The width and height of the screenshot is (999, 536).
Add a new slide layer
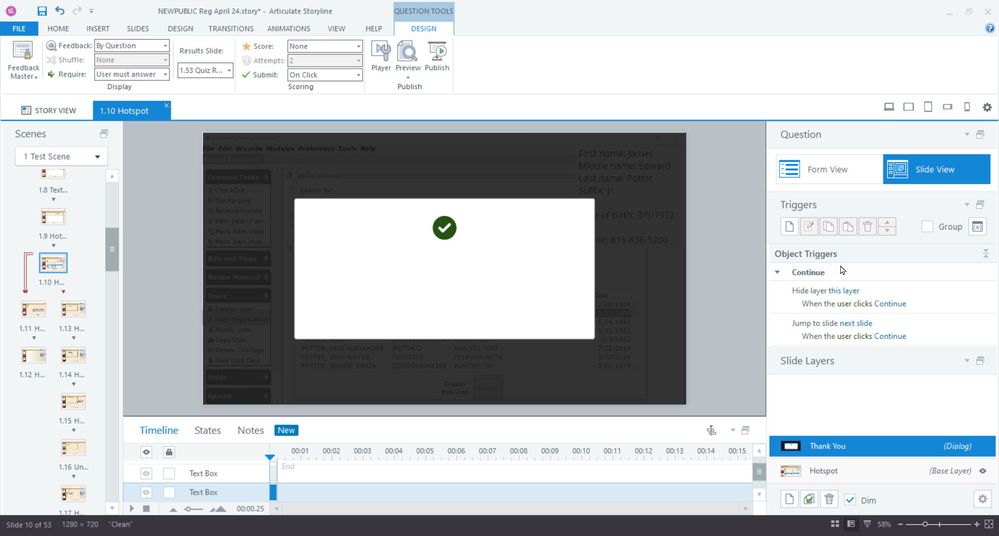point(788,499)
